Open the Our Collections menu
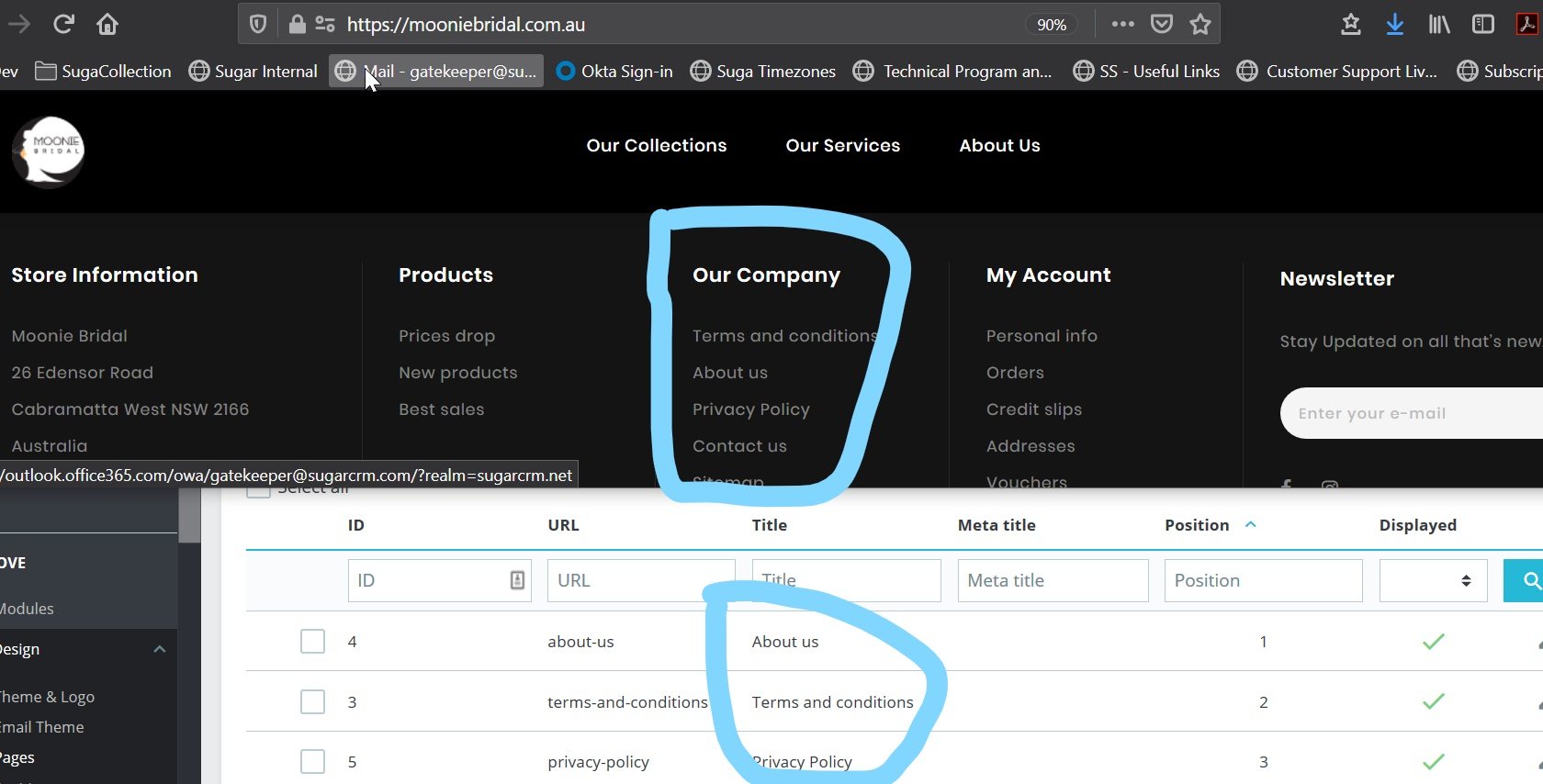 coord(656,145)
